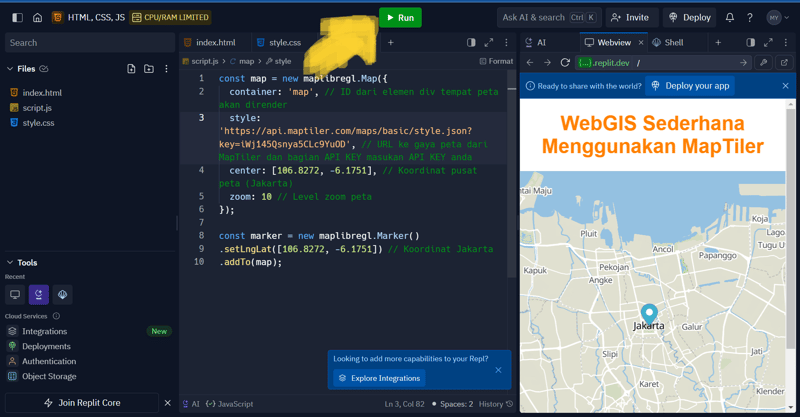Switch to Shell tab

click(x=668, y=43)
